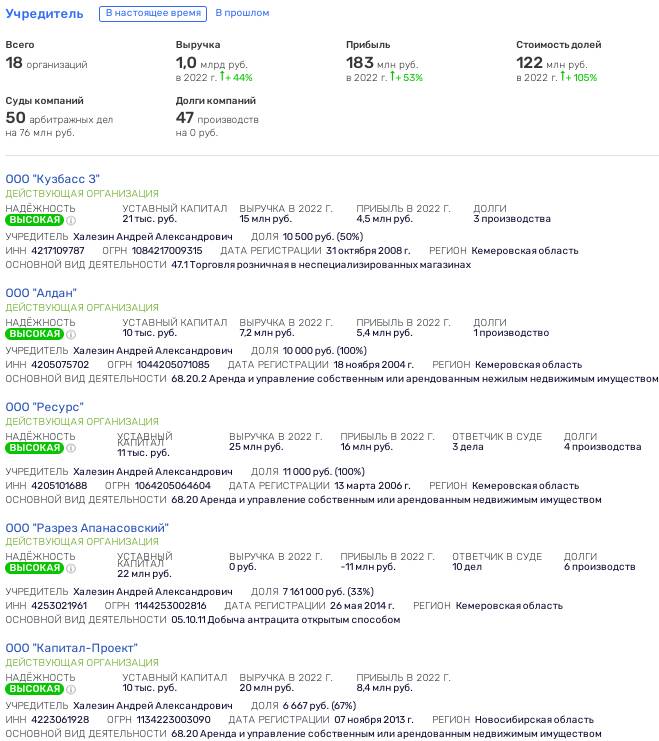659x741 pixels.
Task: Click '3 производства' debts for Кузбасс 3
Action: click(512, 219)
